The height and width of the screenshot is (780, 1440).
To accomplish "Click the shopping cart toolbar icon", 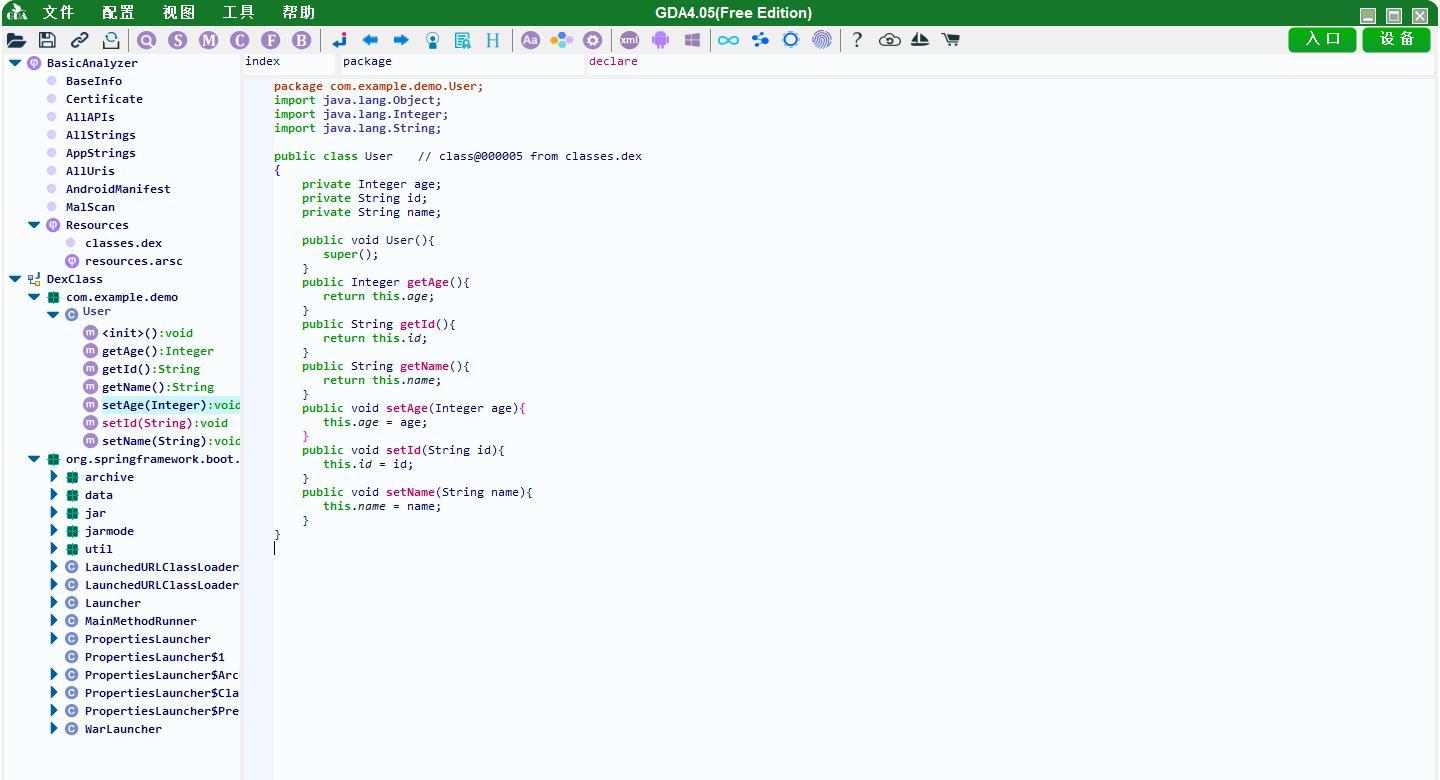I will click(951, 40).
